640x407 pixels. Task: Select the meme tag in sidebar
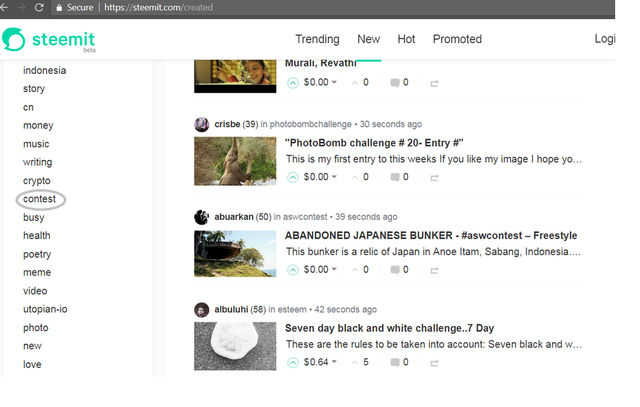37,272
